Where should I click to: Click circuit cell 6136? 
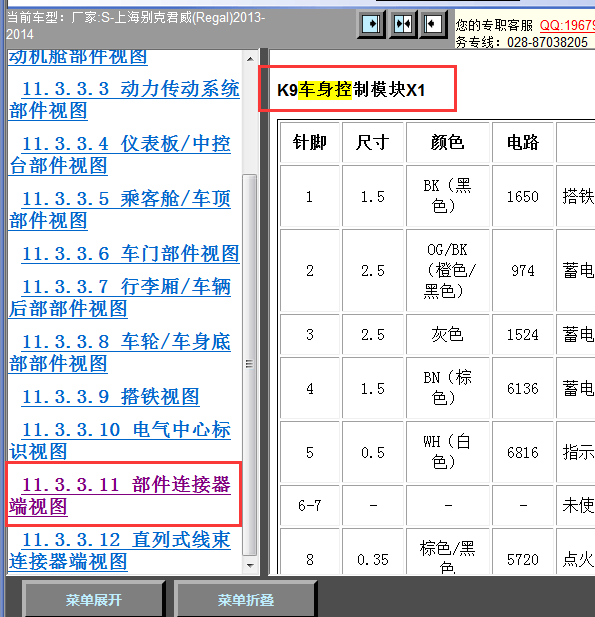point(523,388)
